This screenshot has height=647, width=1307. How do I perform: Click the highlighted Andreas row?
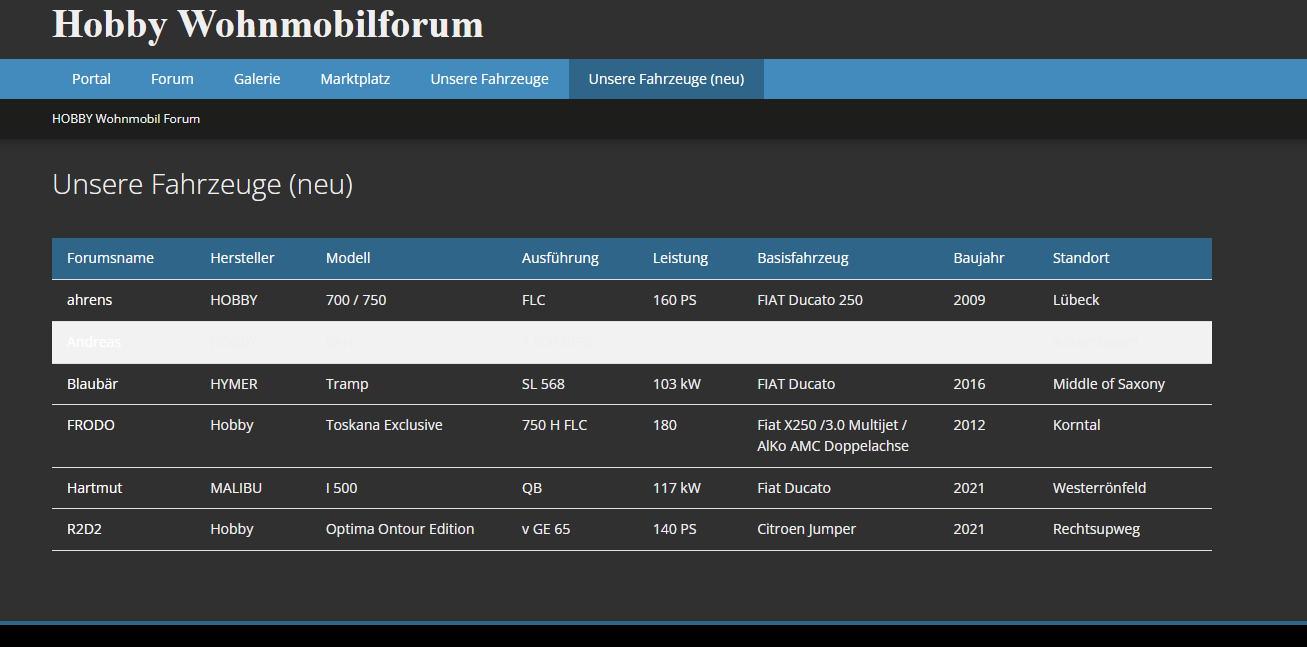coord(94,342)
